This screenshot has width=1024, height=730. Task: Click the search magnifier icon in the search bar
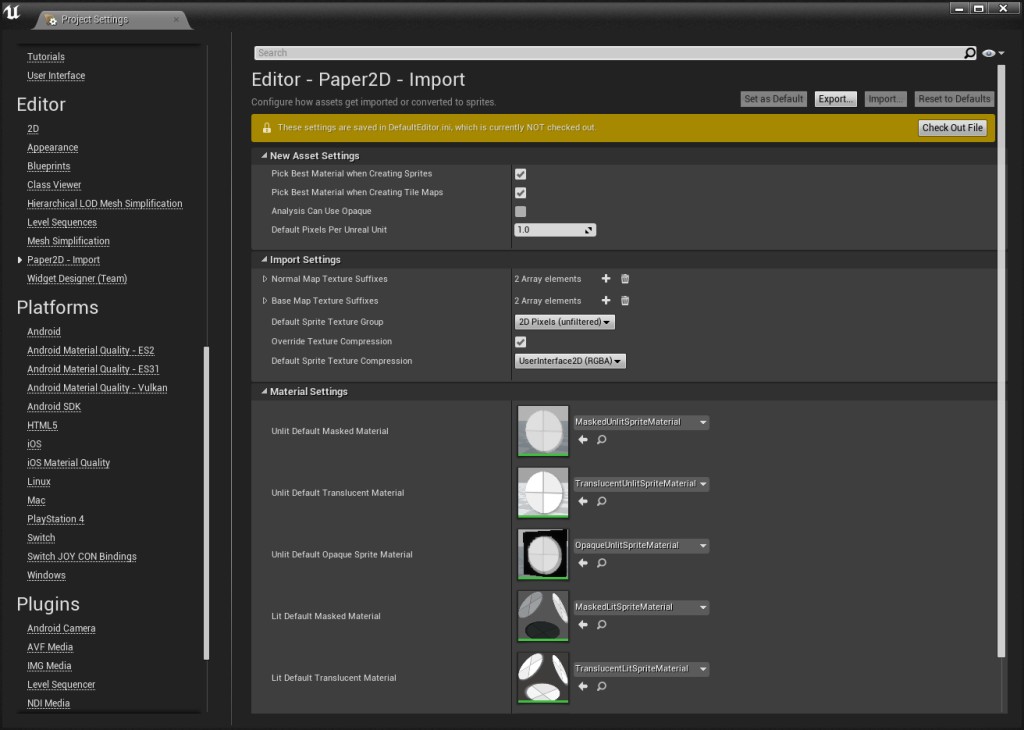pos(970,53)
